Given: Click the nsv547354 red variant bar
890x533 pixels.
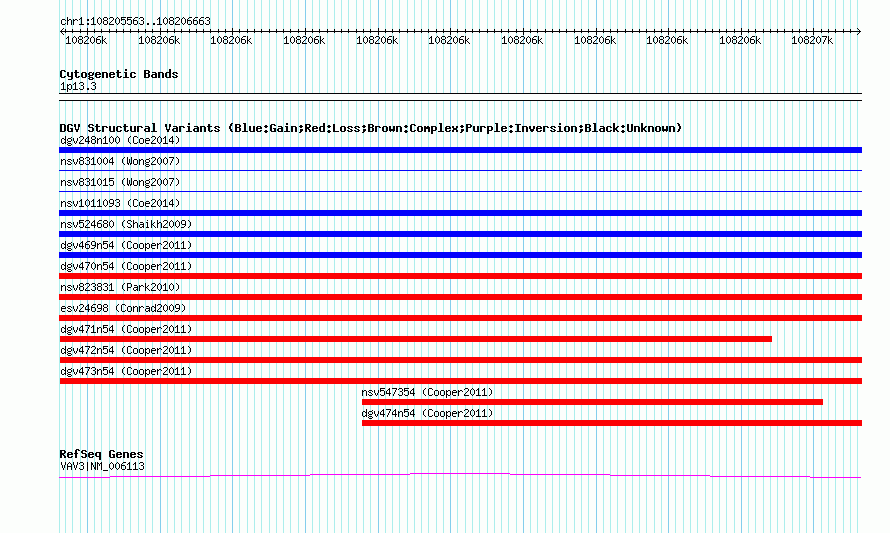Looking at the screenshot, I should point(592,402).
